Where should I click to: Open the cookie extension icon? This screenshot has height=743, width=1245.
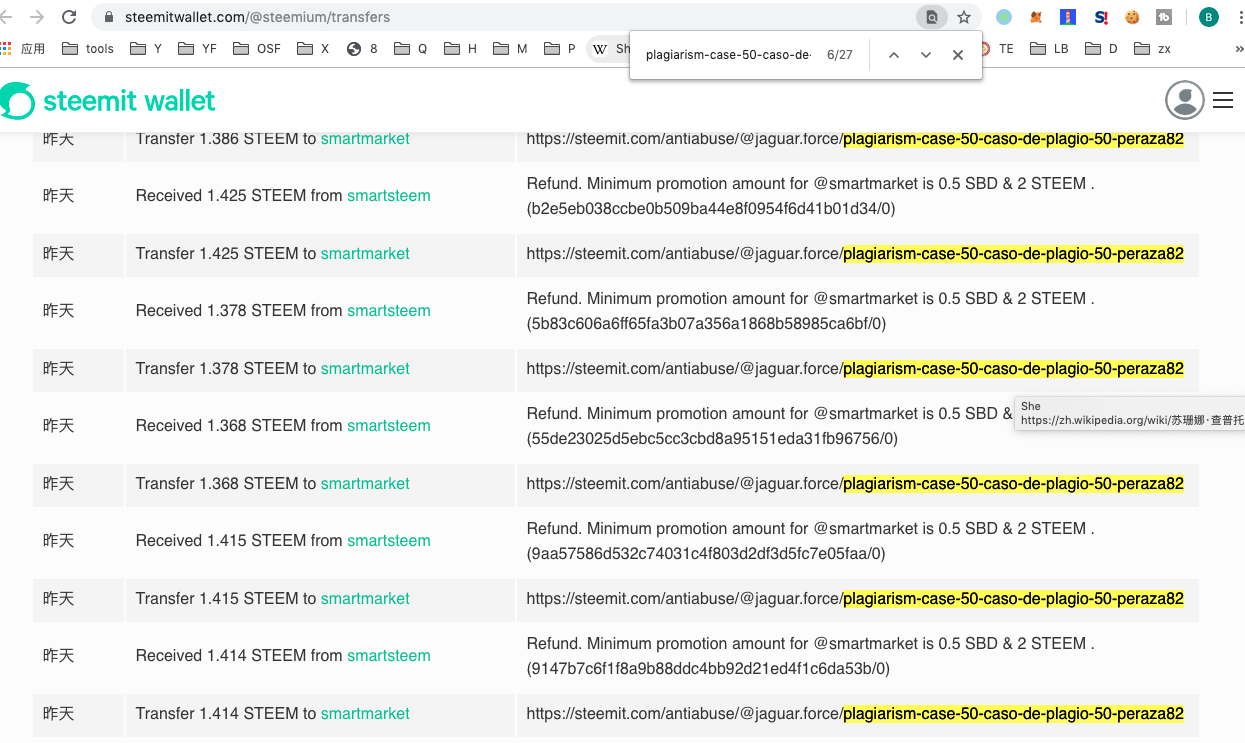[x=1132, y=17]
